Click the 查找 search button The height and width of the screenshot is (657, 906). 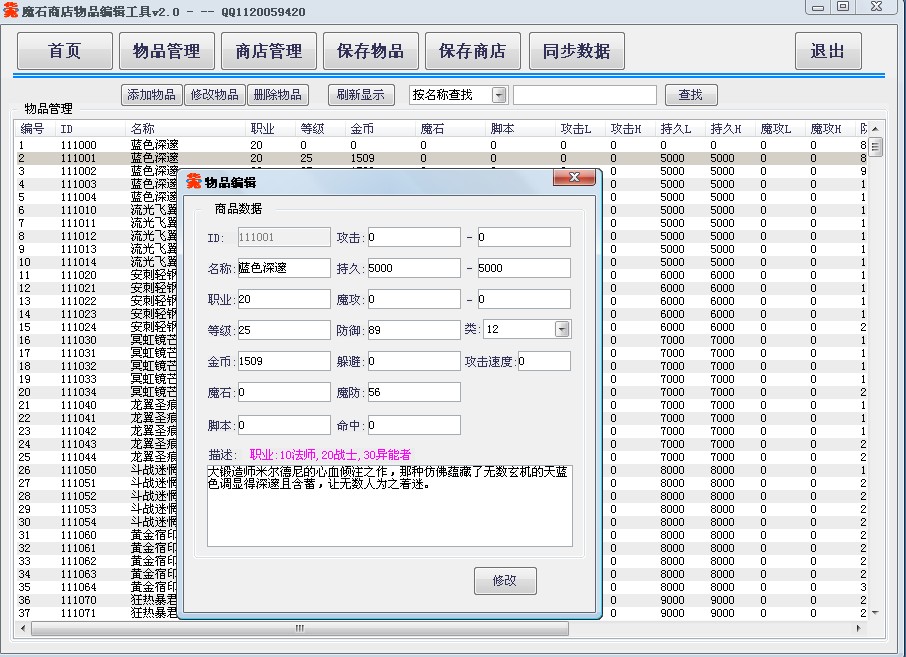point(691,95)
